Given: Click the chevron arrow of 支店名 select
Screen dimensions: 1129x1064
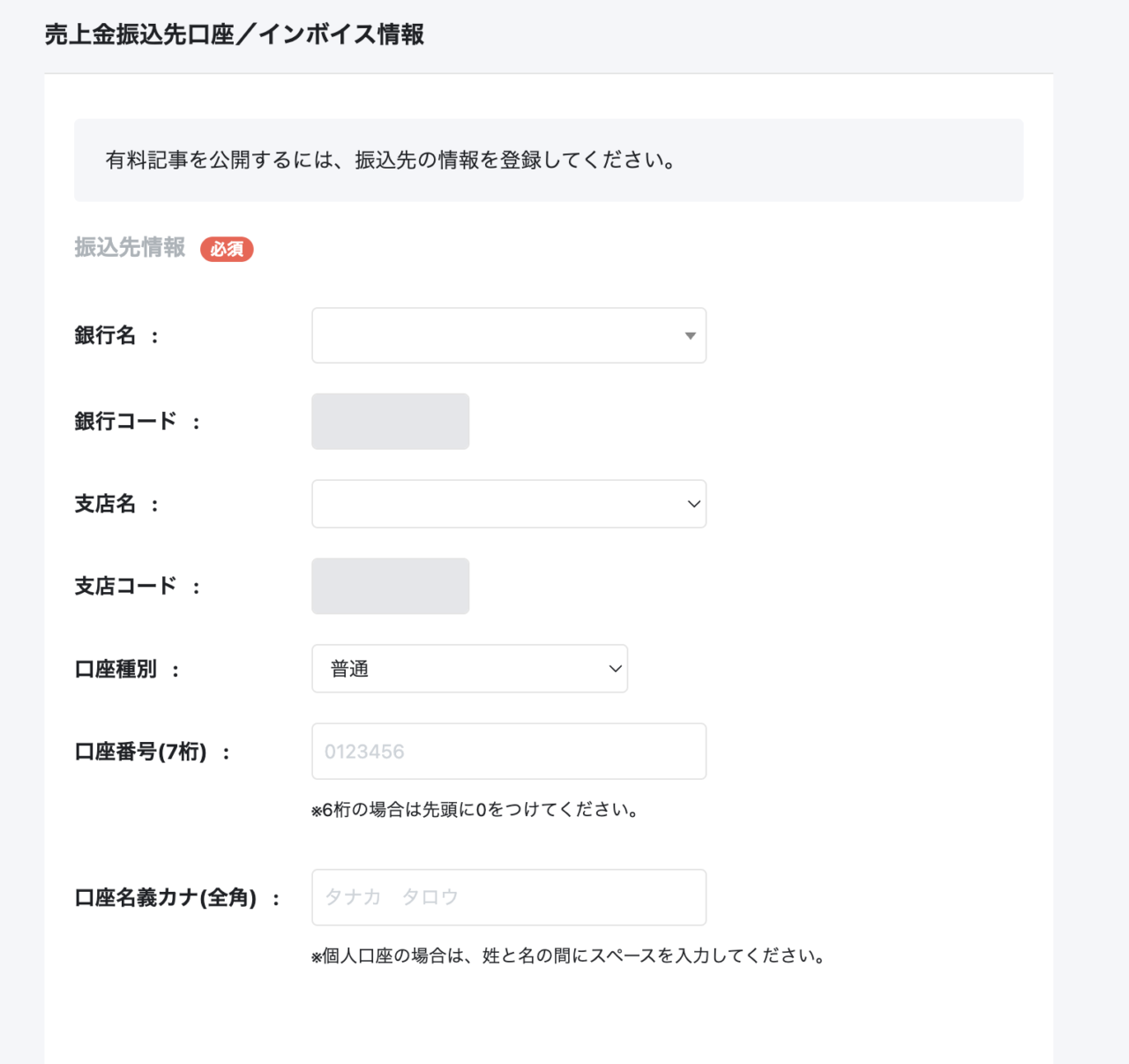Looking at the screenshot, I should coord(693,504).
